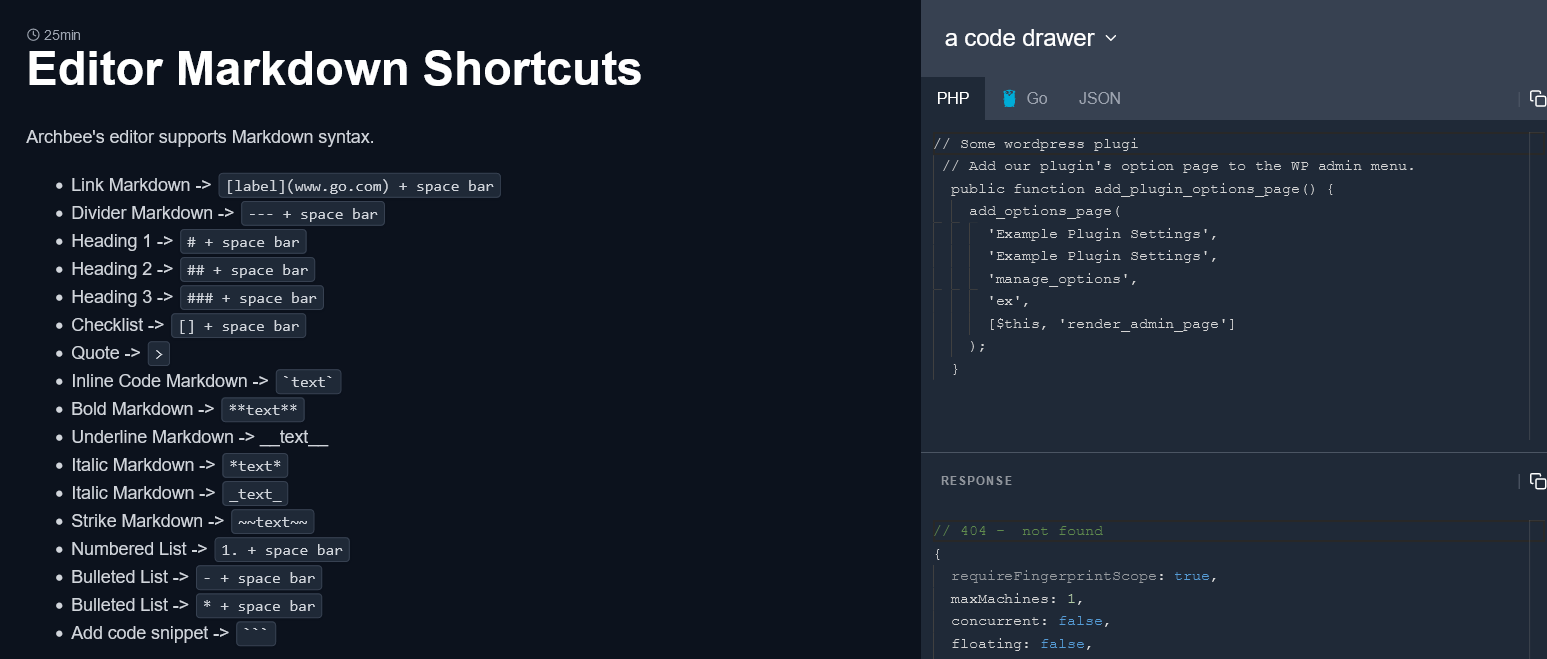This screenshot has height=659, width=1547.
Task: Click the Add code snippet ``` badge
Action: [256, 633]
